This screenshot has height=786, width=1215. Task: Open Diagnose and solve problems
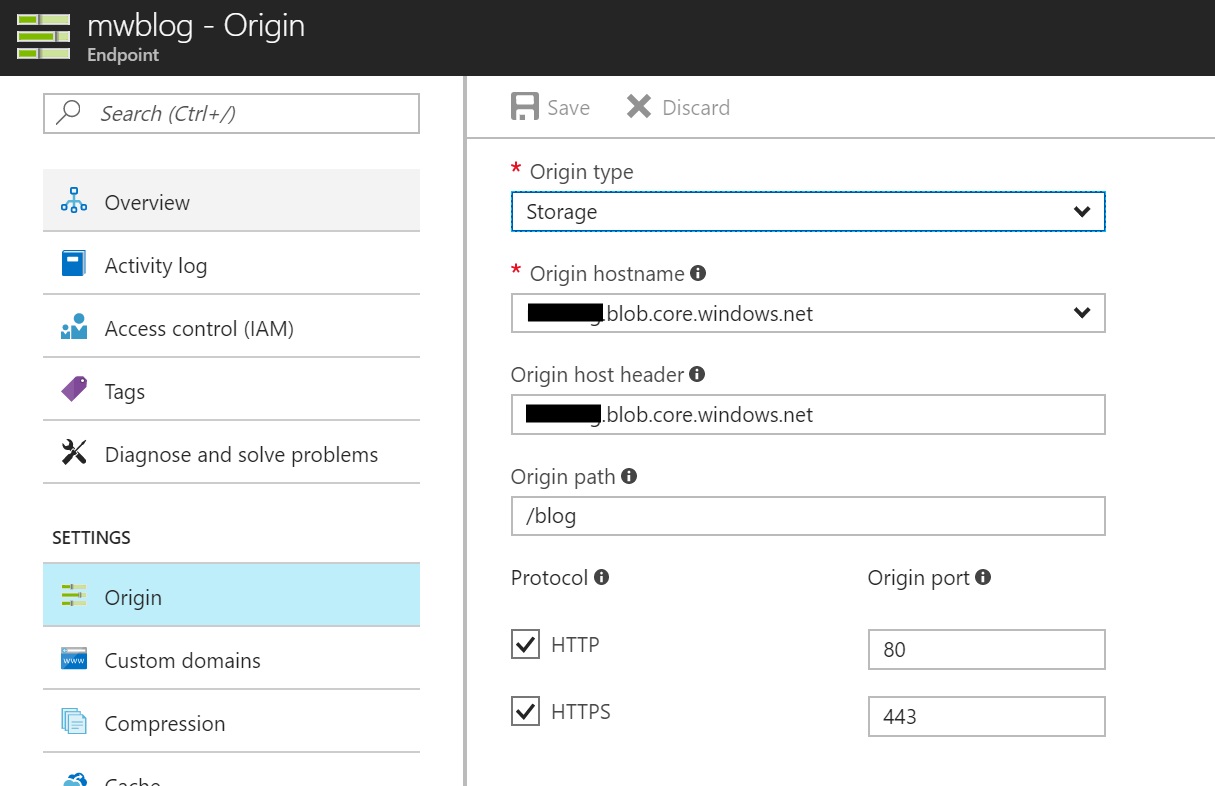tap(231, 453)
